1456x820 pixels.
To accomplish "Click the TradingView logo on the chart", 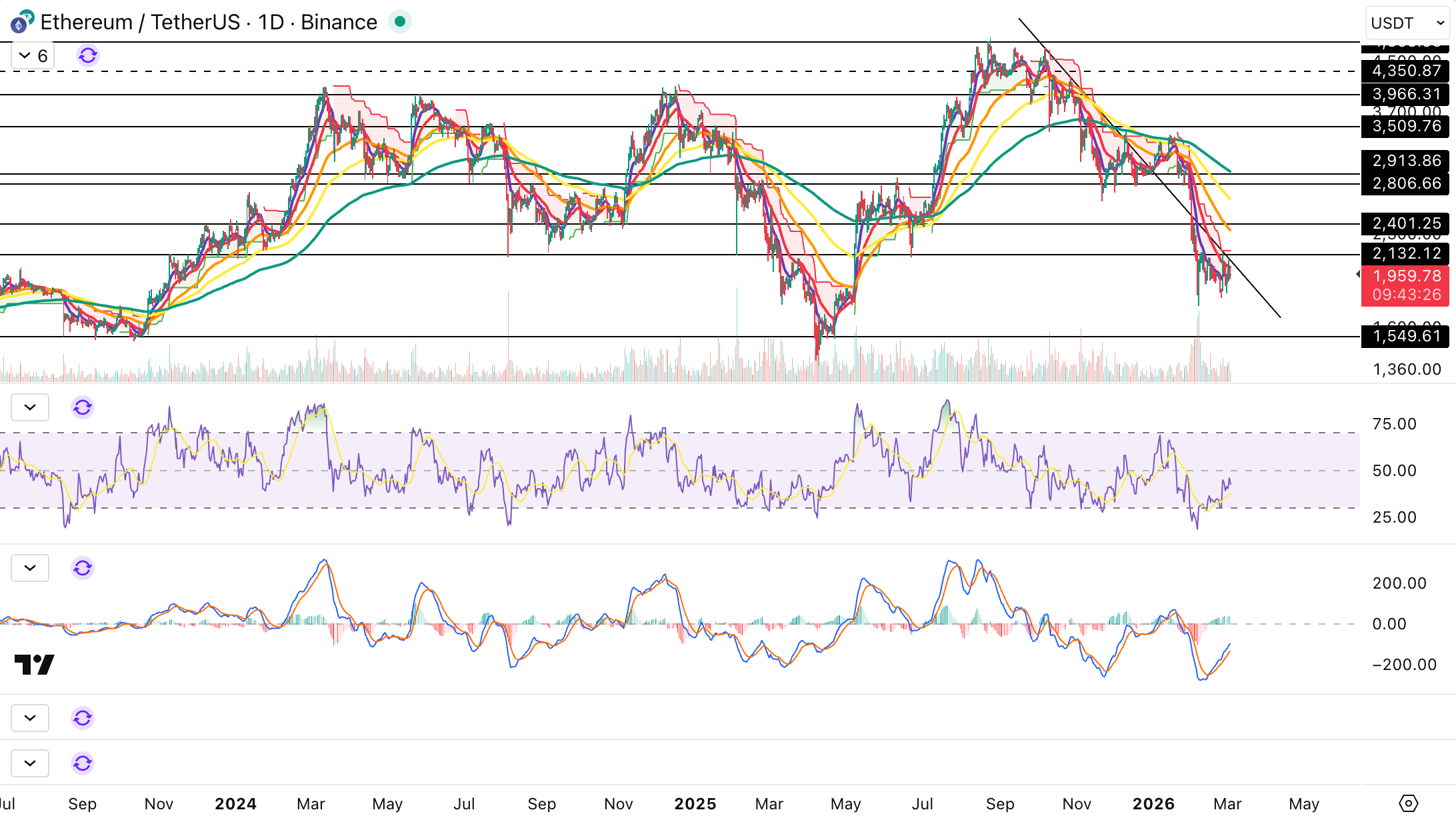I will [x=35, y=664].
